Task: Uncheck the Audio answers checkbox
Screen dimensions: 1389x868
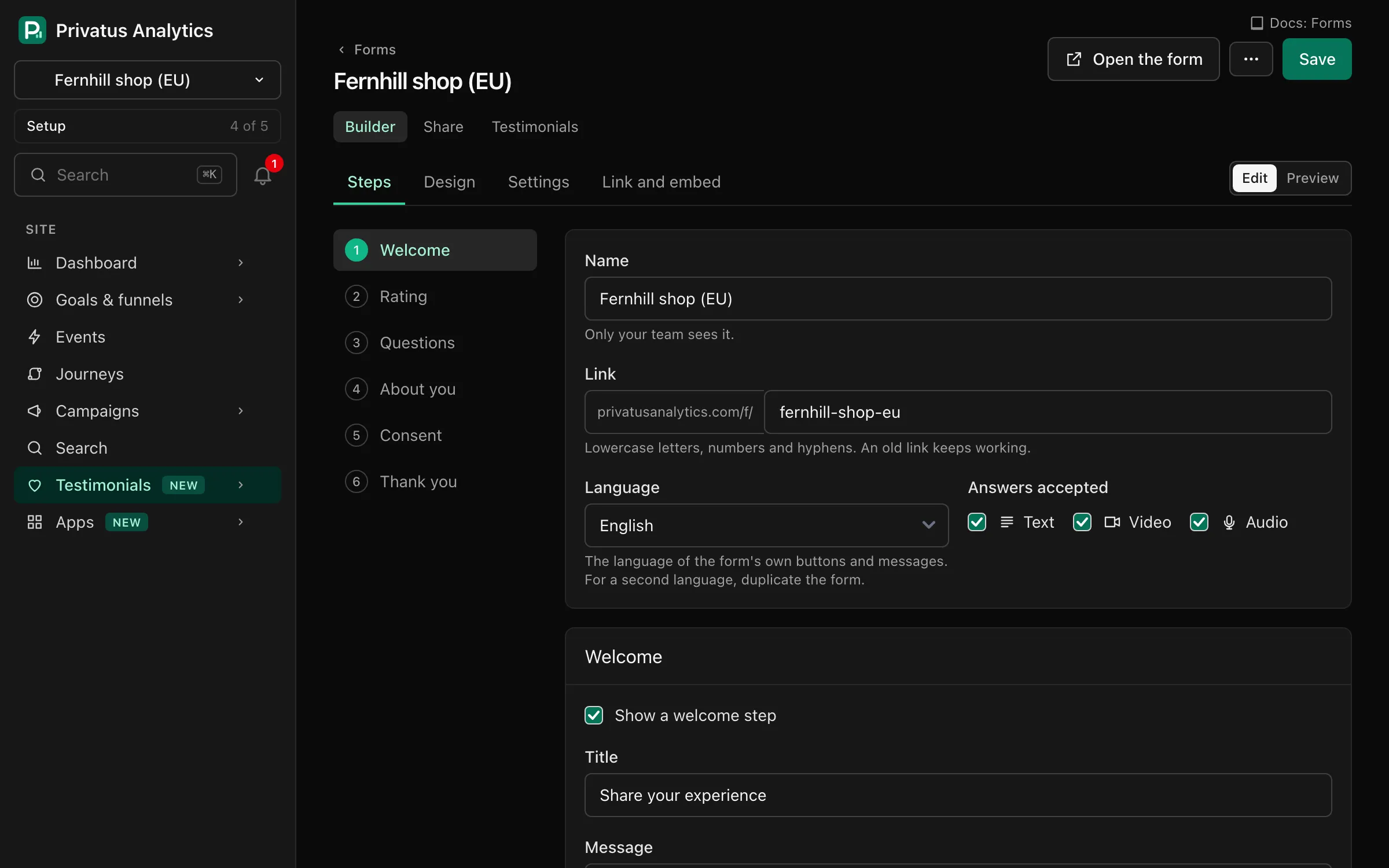Action: point(1199,522)
